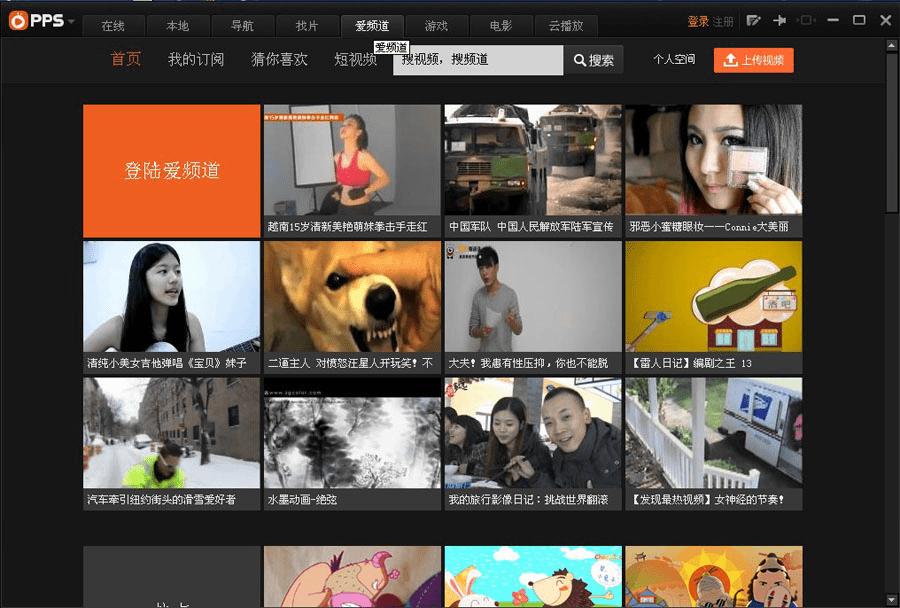The width and height of the screenshot is (900, 608).
Task: Open the 【雷人日记】编剧之王 cartoon thumbnail
Action: [713, 296]
